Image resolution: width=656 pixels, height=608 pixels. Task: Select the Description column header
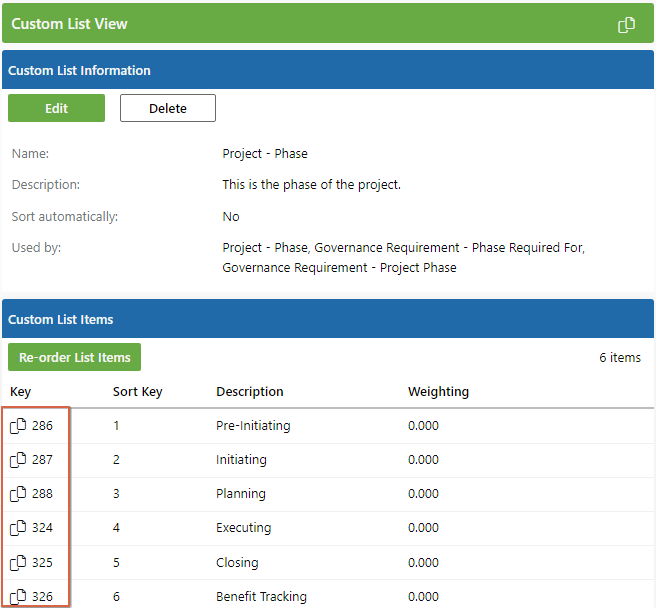pos(250,392)
